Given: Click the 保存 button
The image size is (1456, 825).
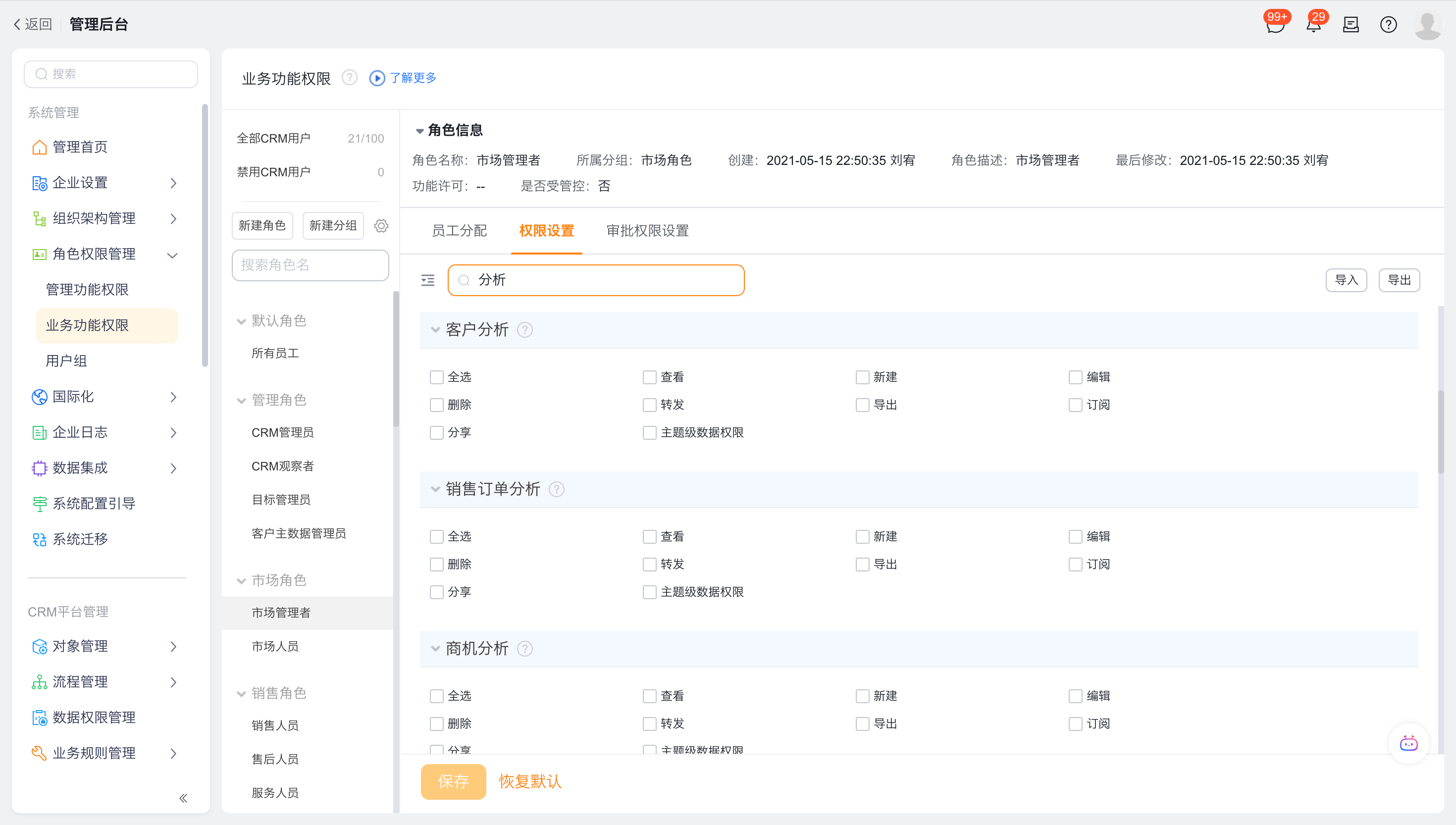Looking at the screenshot, I should point(453,782).
